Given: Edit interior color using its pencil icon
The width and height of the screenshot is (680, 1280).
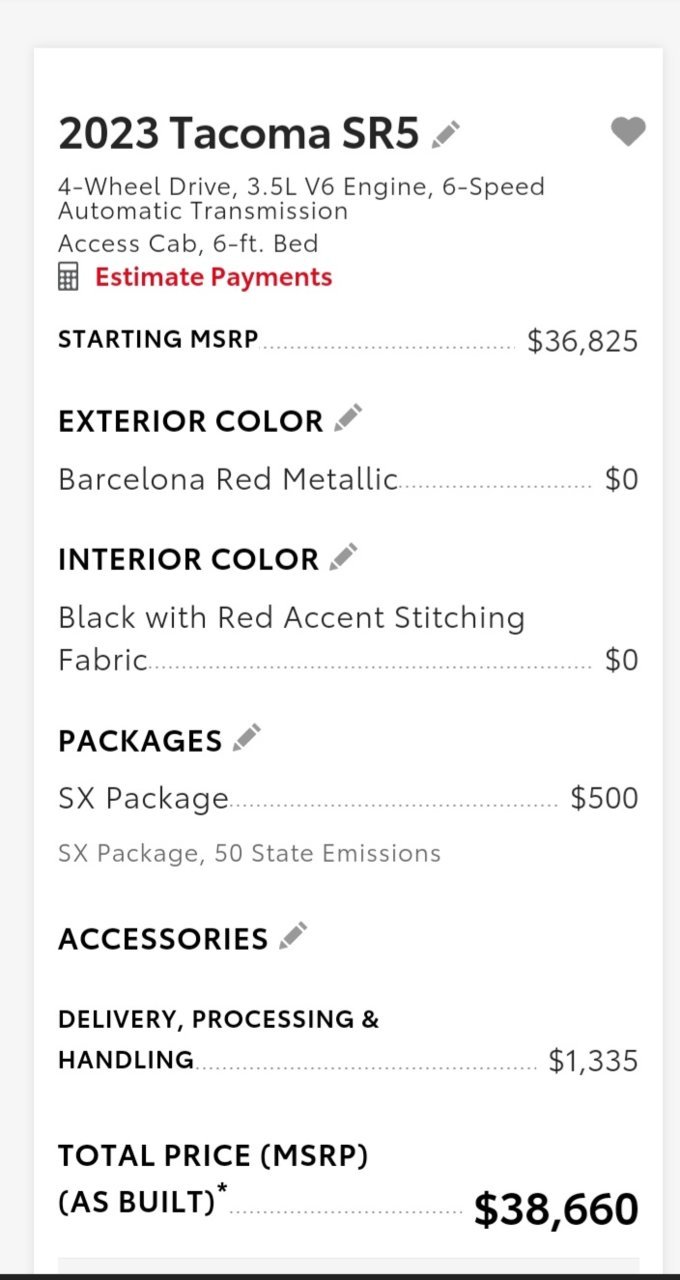Looking at the screenshot, I should [344, 557].
